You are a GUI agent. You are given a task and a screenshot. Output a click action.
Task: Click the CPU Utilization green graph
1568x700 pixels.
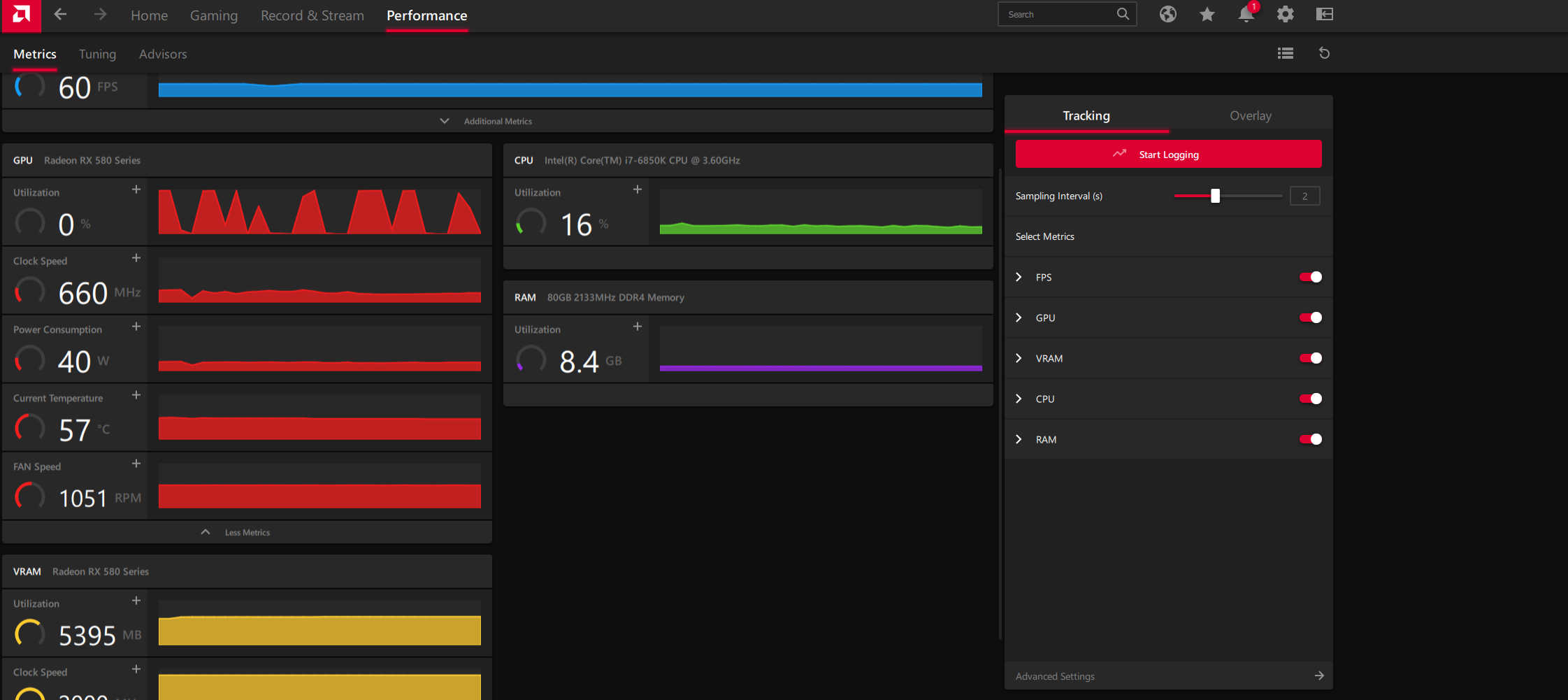point(821,211)
